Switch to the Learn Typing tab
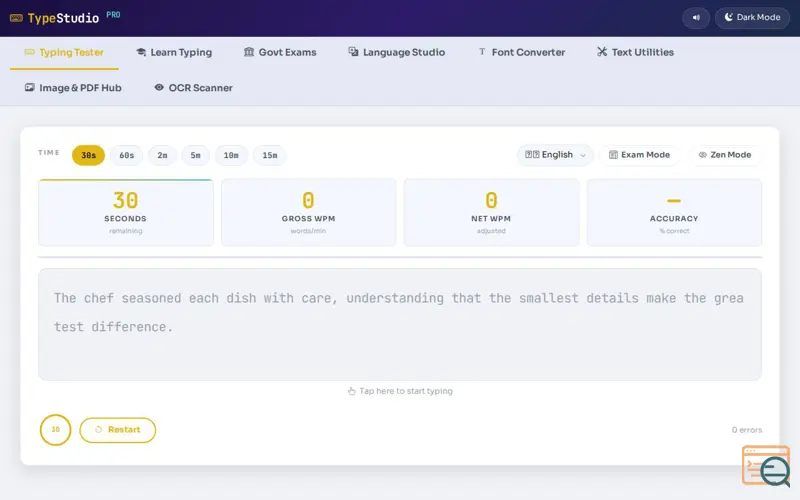Image resolution: width=800 pixels, height=500 pixels. [174, 53]
